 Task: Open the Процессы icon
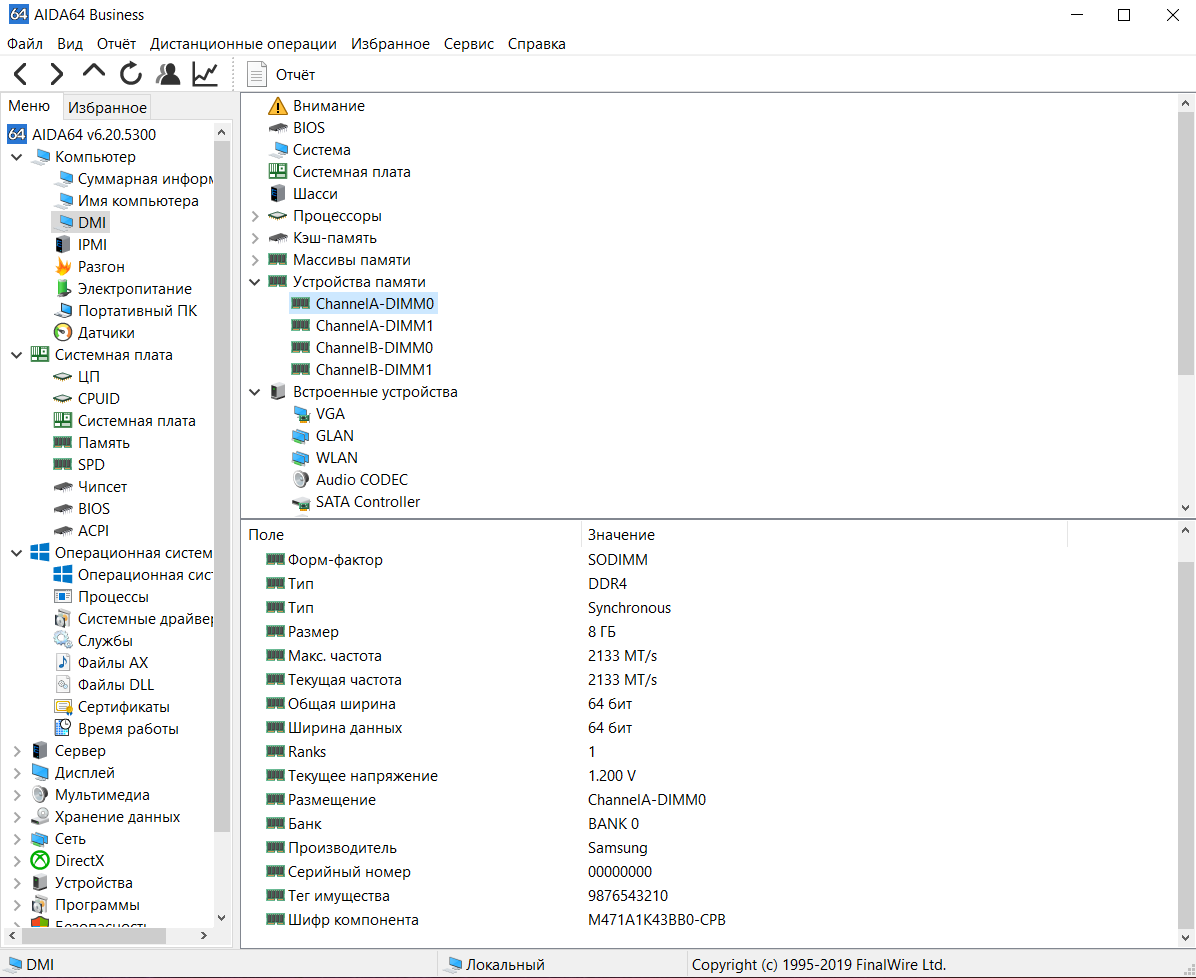point(63,597)
